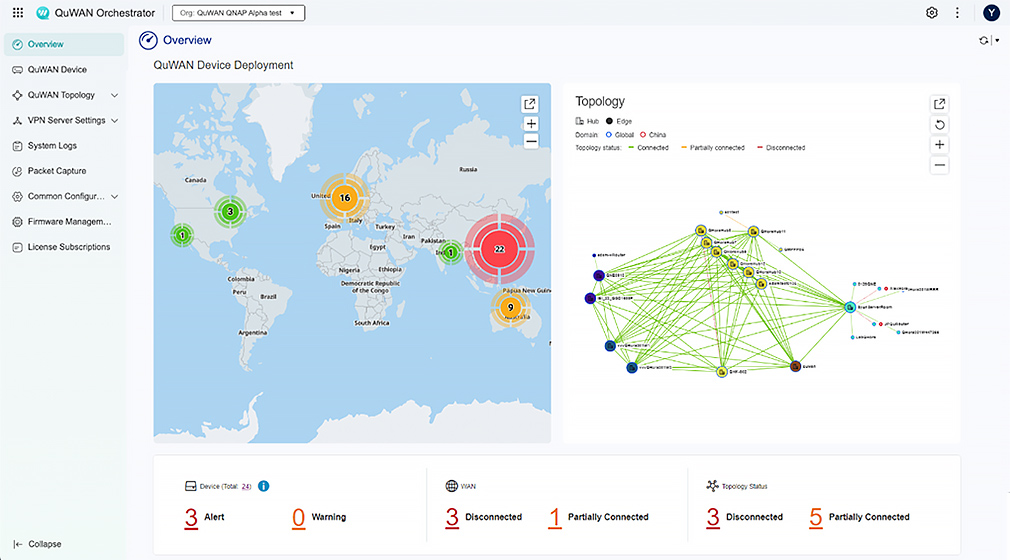The image size is (1010, 560).
Task: Collapse the left sidebar
Action: pyautogui.click(x=38, y=544)
